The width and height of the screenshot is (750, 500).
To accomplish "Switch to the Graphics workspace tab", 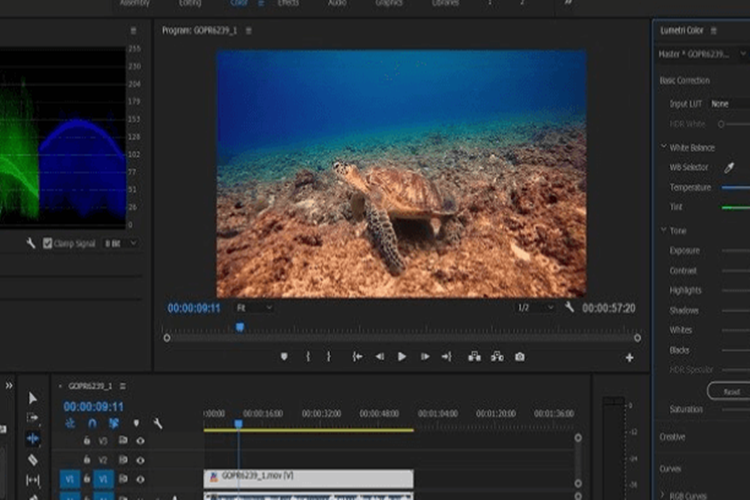I will coord(389,3).
